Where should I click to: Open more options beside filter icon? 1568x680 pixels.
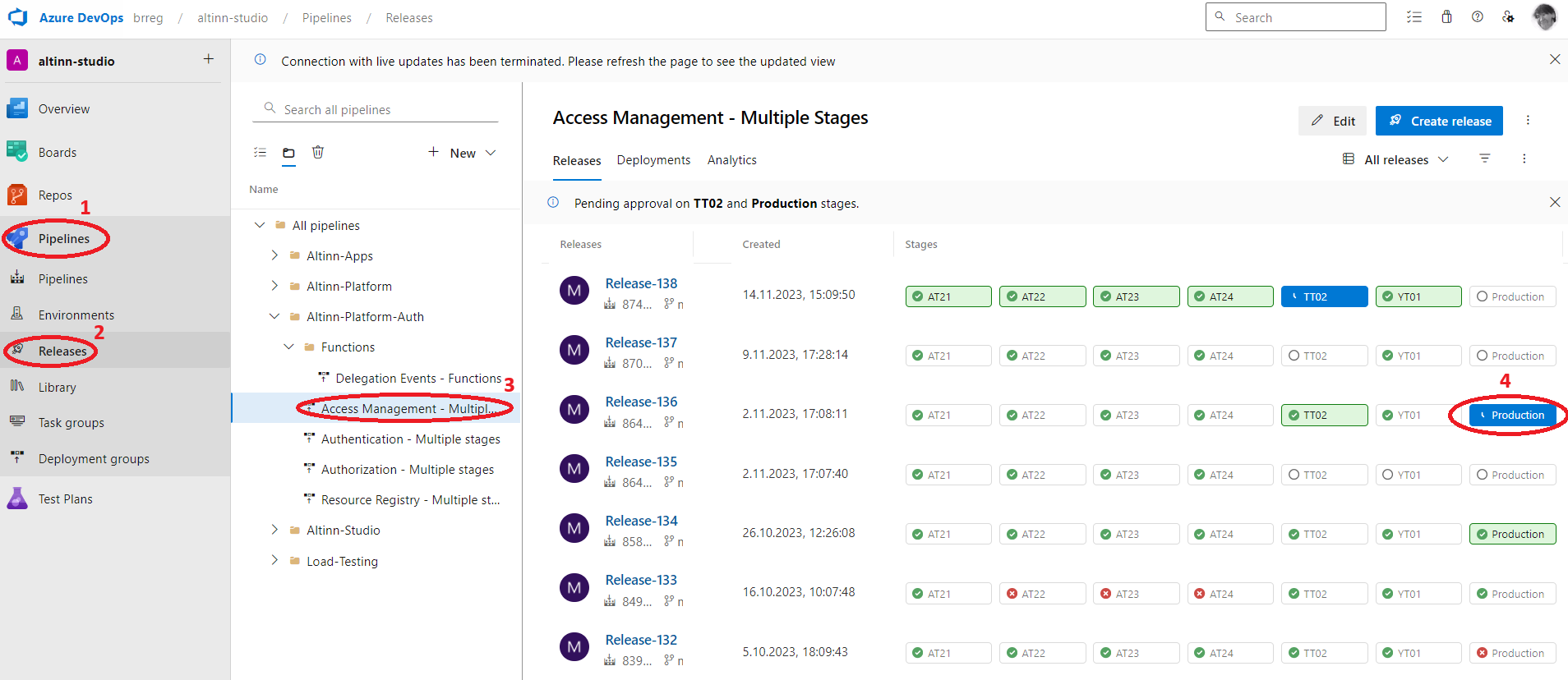[x=1524, y=159]
